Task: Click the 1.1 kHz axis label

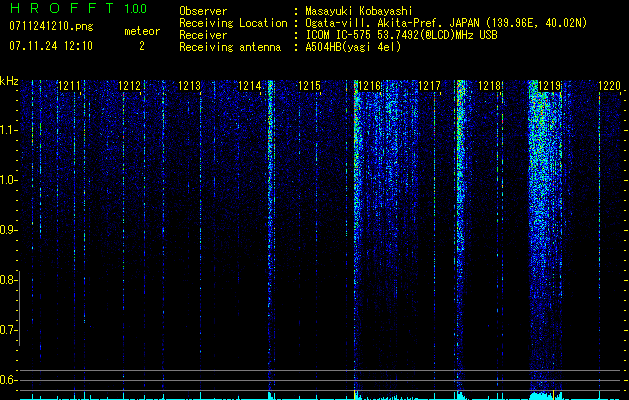Action: click(x=8, y=130)
